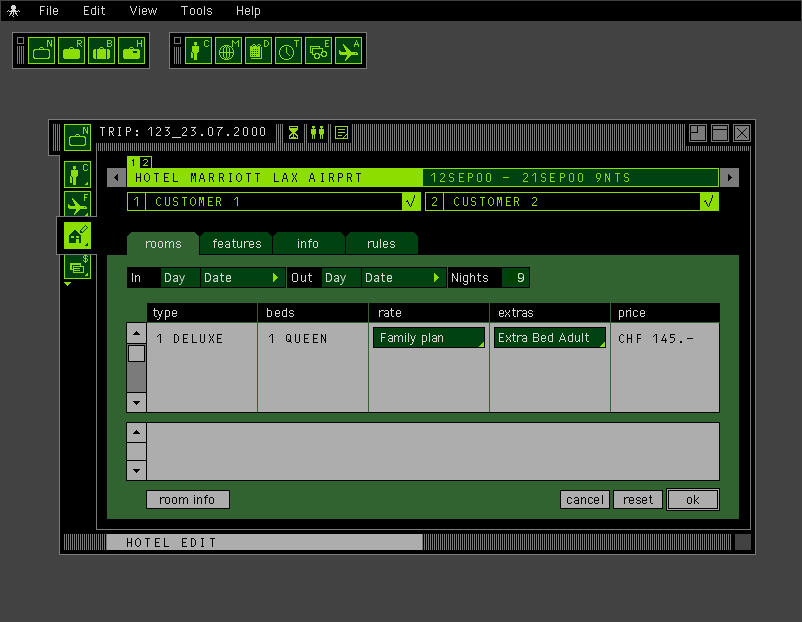Click the room list scrollbar thumb
The image size is (802, 622).
(x=136, y=353)
